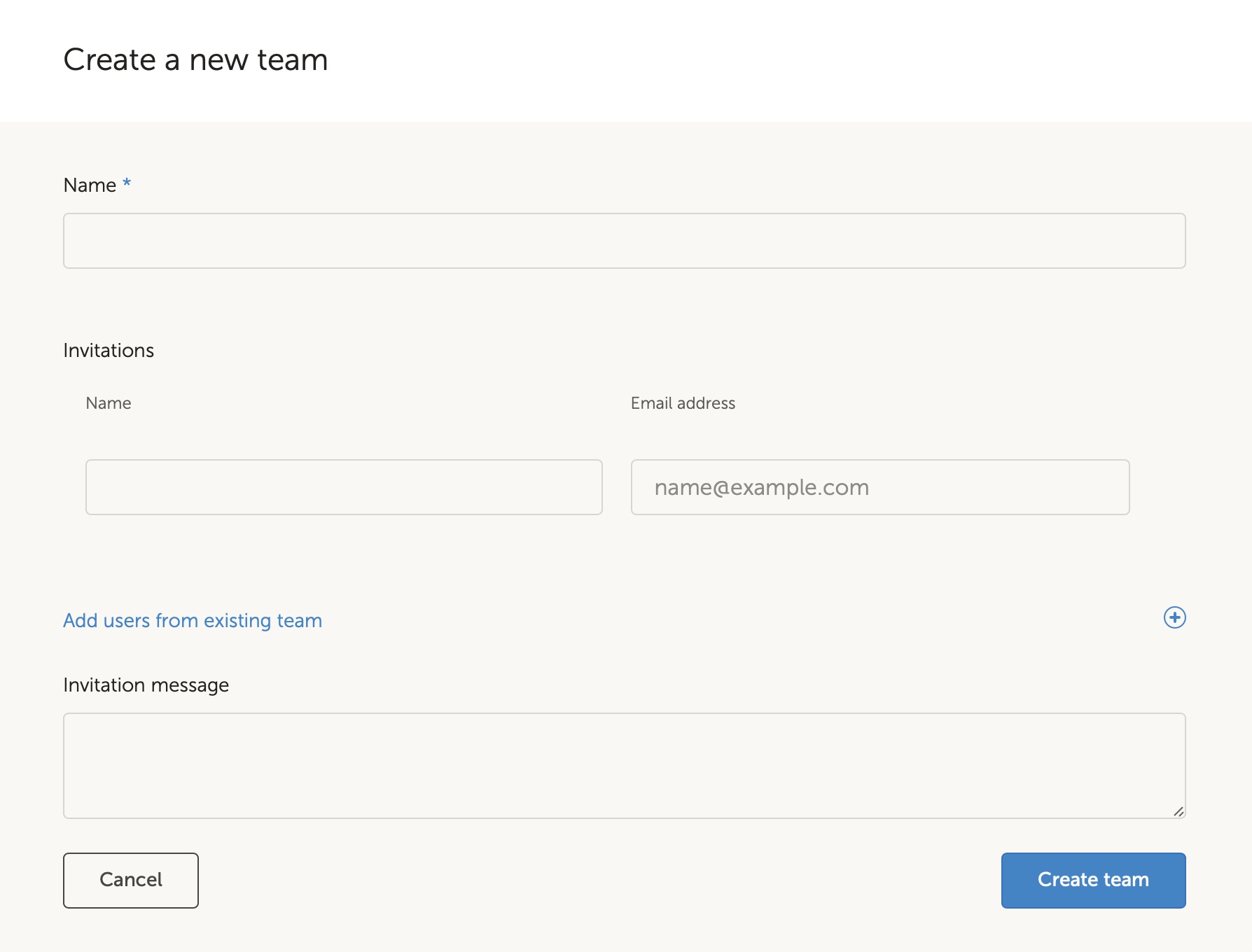The height and width of the screenshot is (952, 1252).
Task: Click the Invitation message label
Action: [146, 685]
